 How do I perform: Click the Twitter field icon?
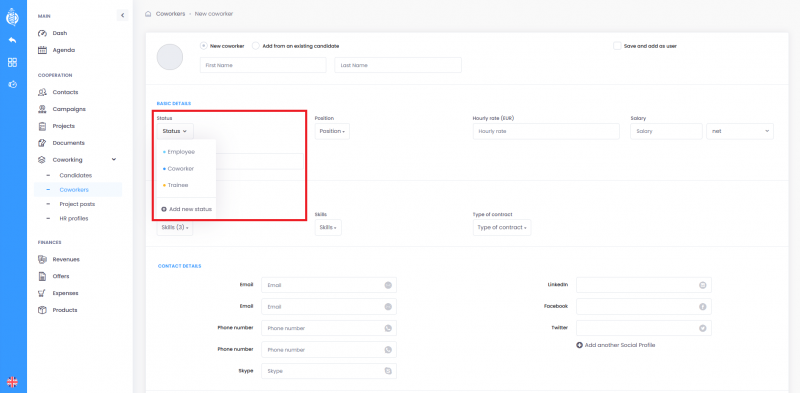tap(703, 328)
